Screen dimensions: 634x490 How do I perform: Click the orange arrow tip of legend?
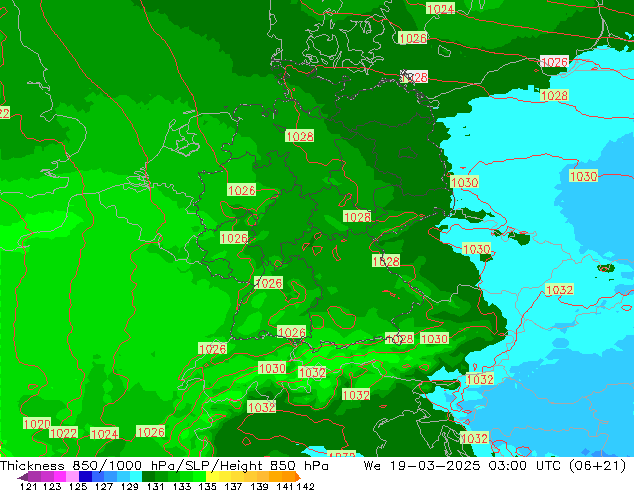click(298, 476)
